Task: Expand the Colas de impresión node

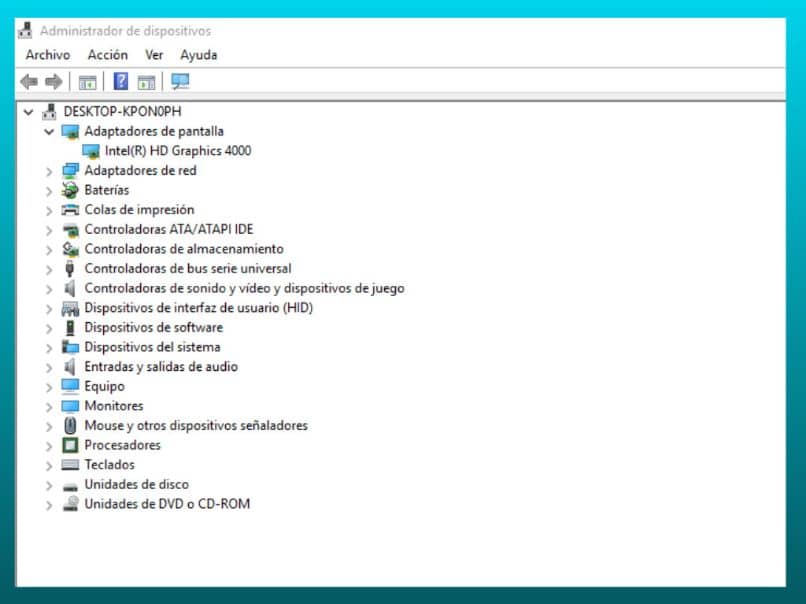Action: pyautogui.click(x=49, y=211)
